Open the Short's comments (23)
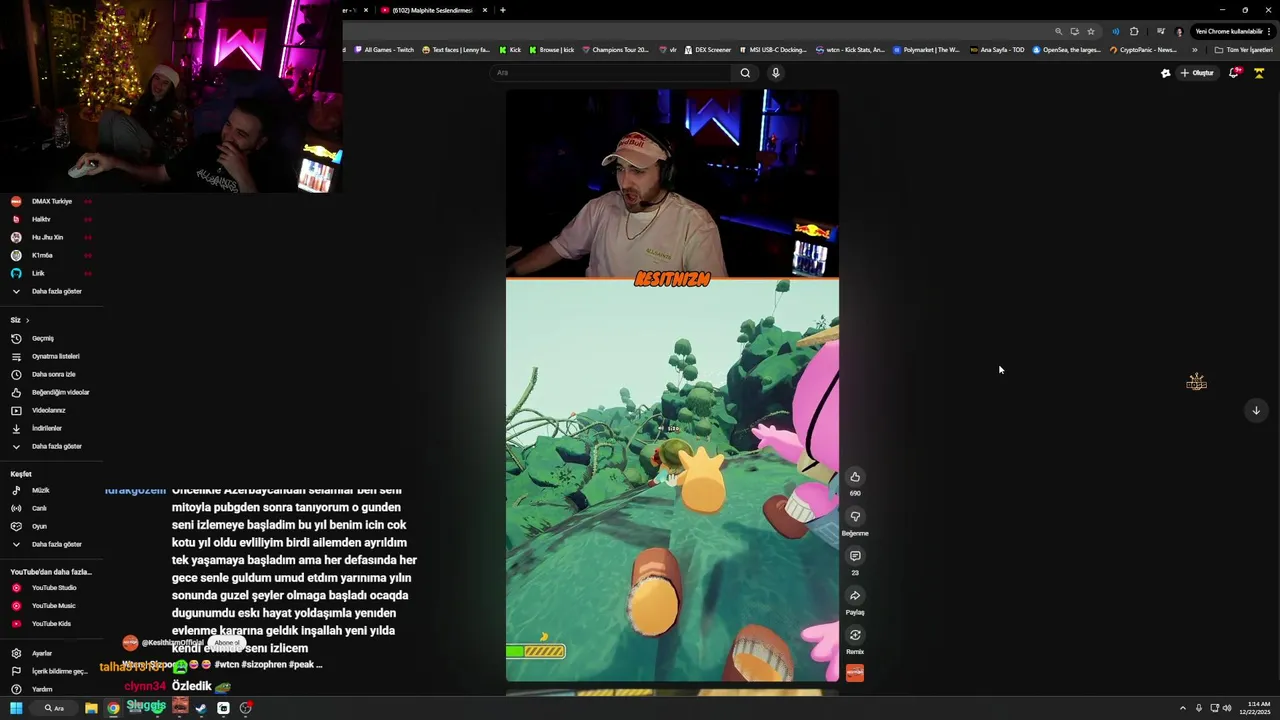This screenshot has height=720, width=1280. (x=855, y=556)
